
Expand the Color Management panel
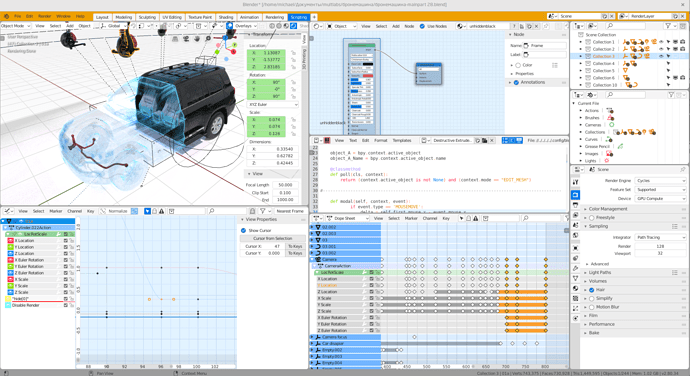click(608, 209)
